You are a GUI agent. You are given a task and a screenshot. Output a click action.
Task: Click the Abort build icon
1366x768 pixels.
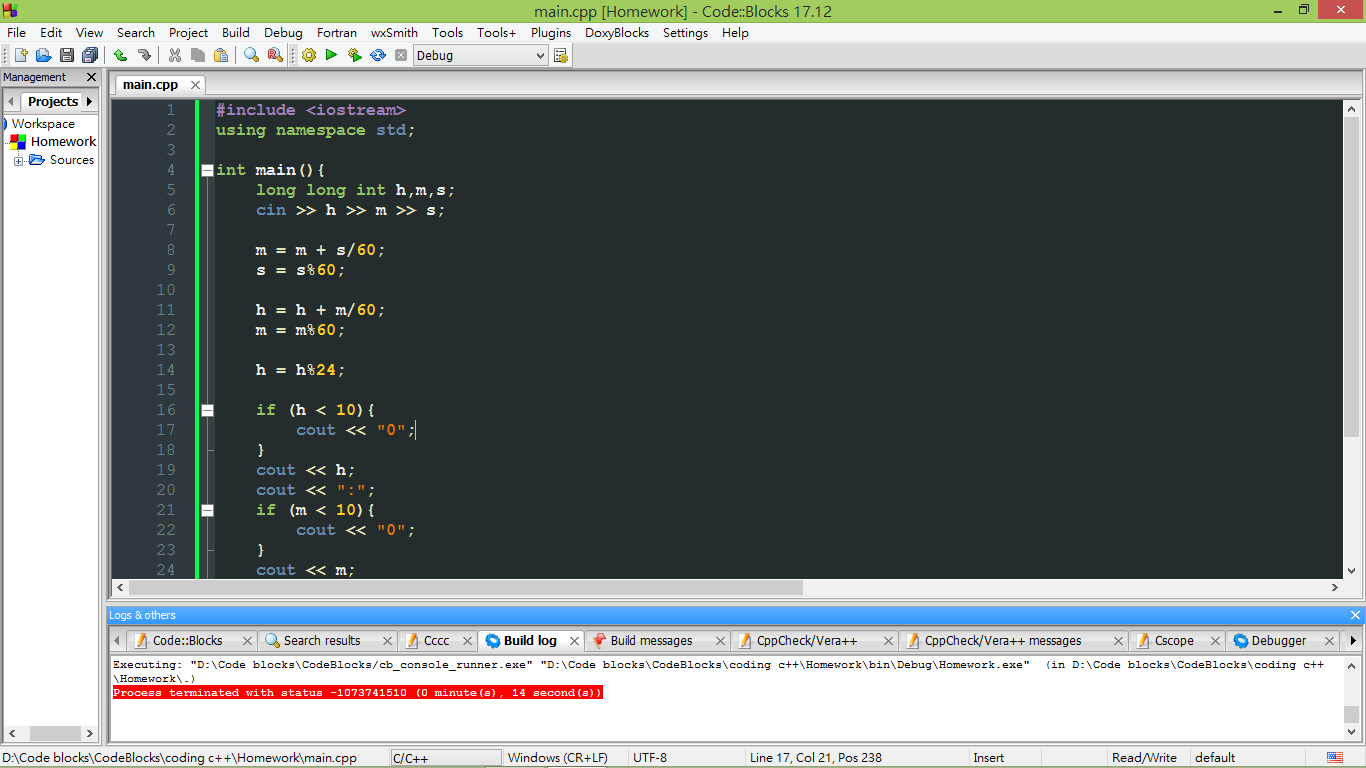tap(401, 55)
